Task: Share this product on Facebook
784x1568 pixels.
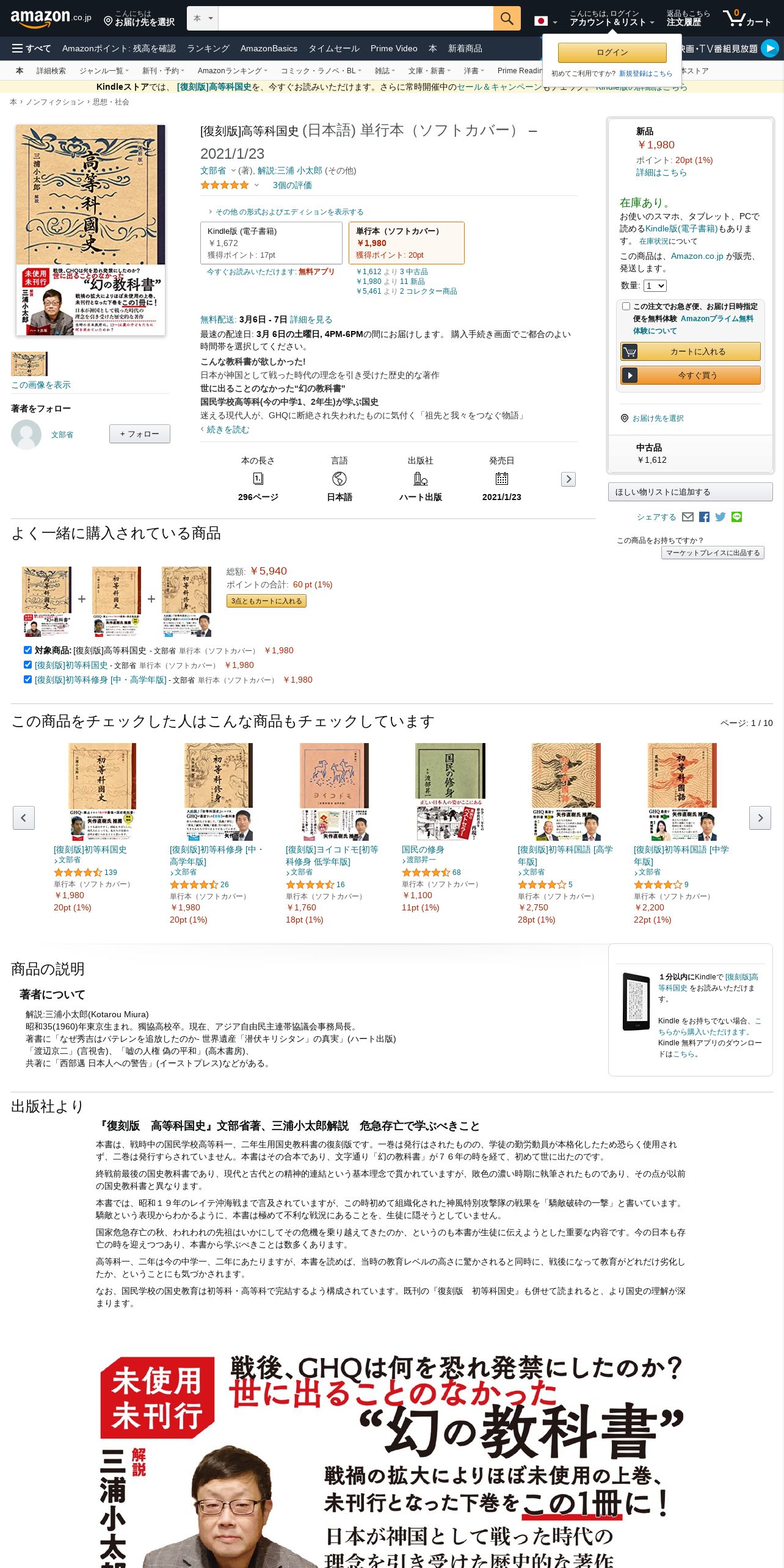Action: click(x=704, y=517)
